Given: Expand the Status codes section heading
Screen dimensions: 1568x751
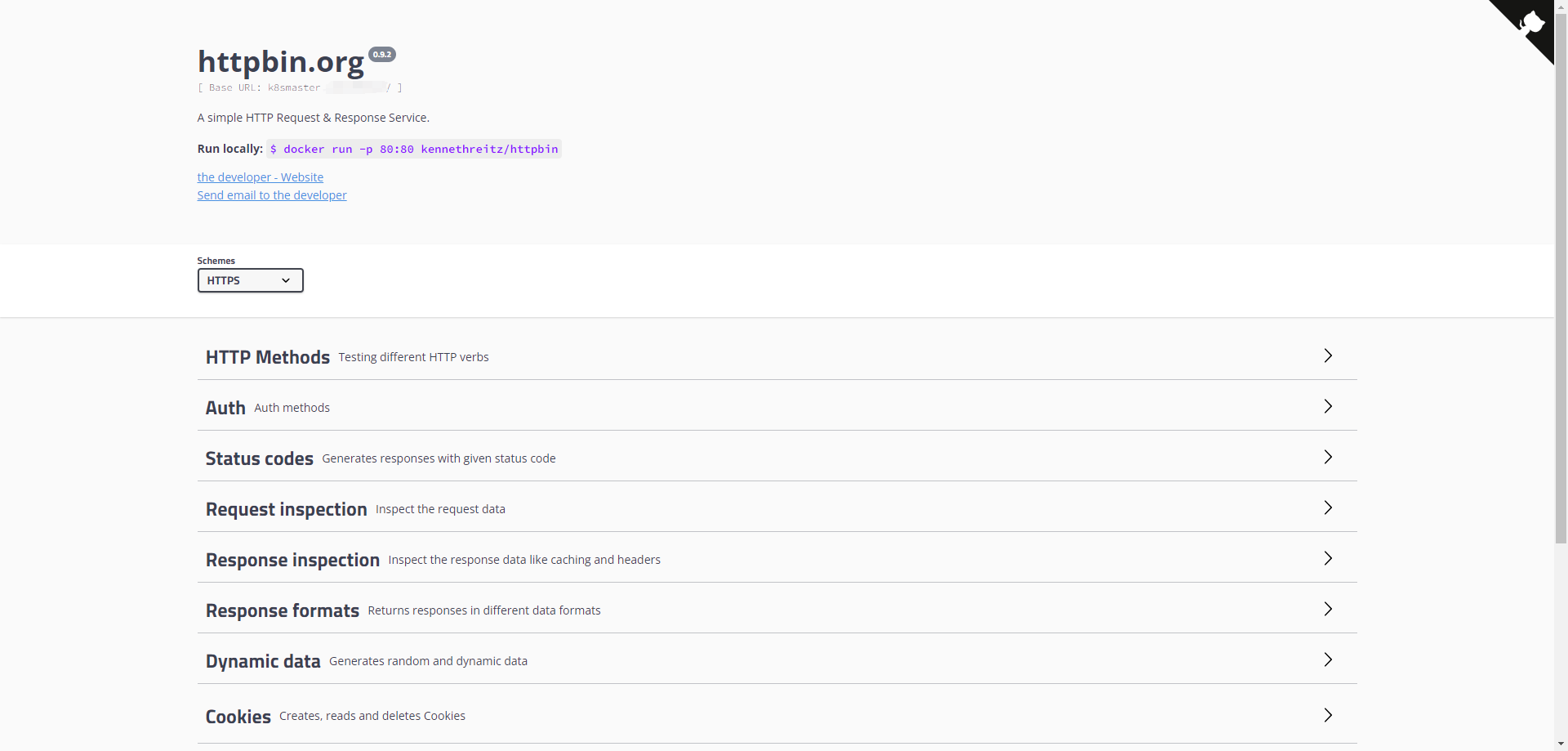Looking at the screenshot, I should [x=259, y=458].
